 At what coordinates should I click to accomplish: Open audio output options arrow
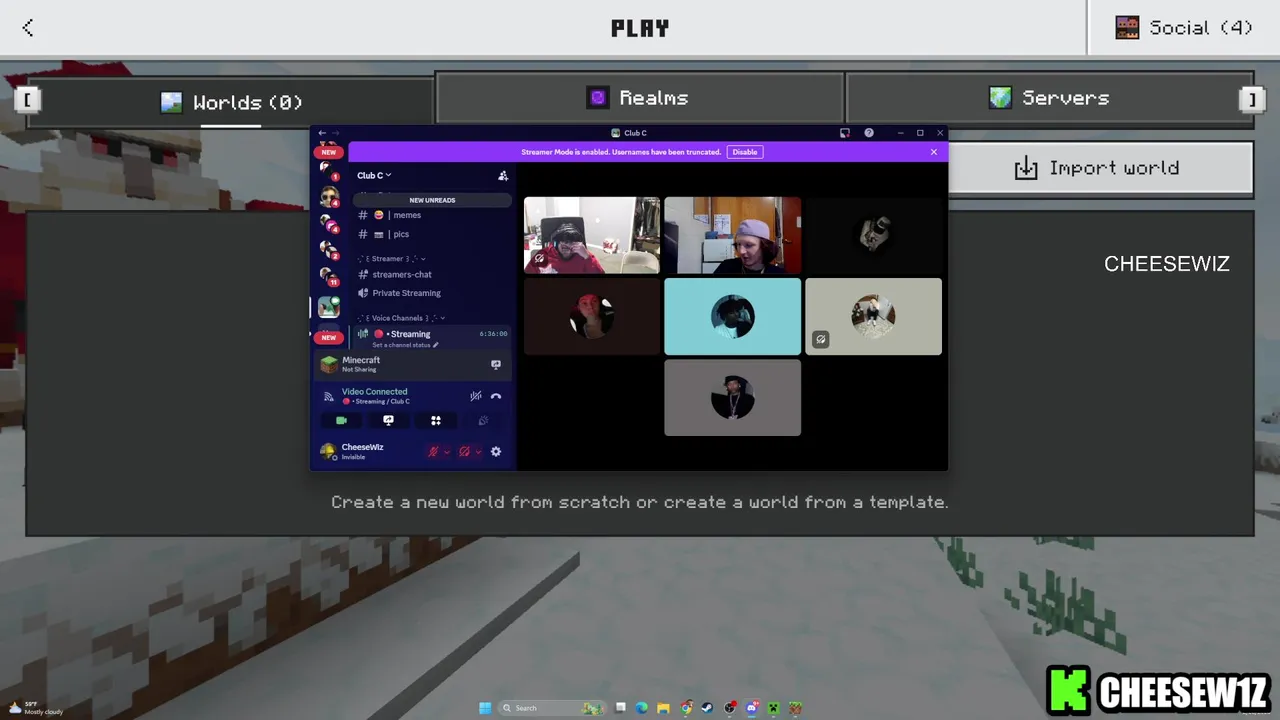pyautogui.click(x=478, y=452)
